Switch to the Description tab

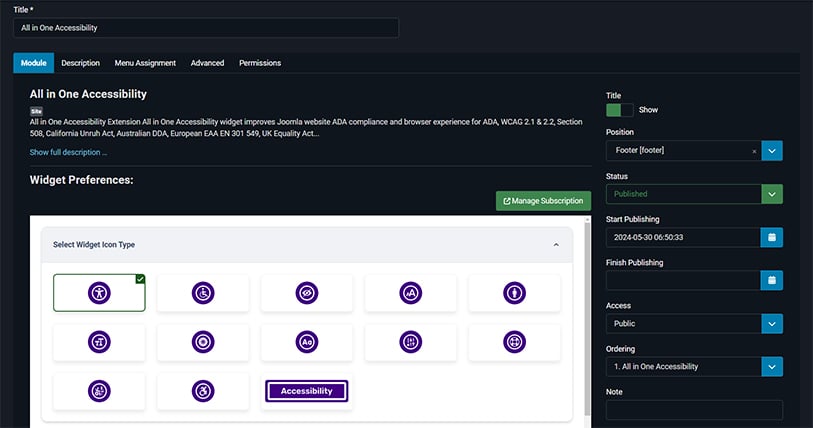click(x=80, y=63)
